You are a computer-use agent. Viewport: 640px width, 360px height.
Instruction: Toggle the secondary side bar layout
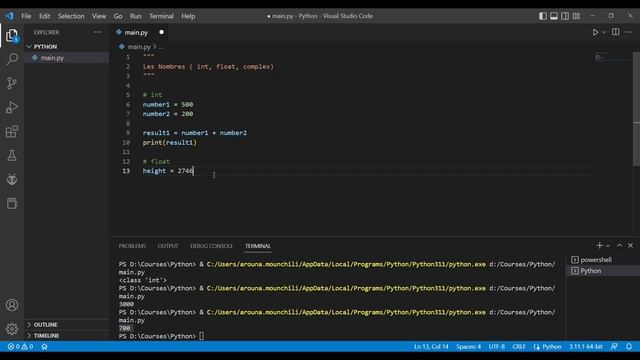click(565, 16)
